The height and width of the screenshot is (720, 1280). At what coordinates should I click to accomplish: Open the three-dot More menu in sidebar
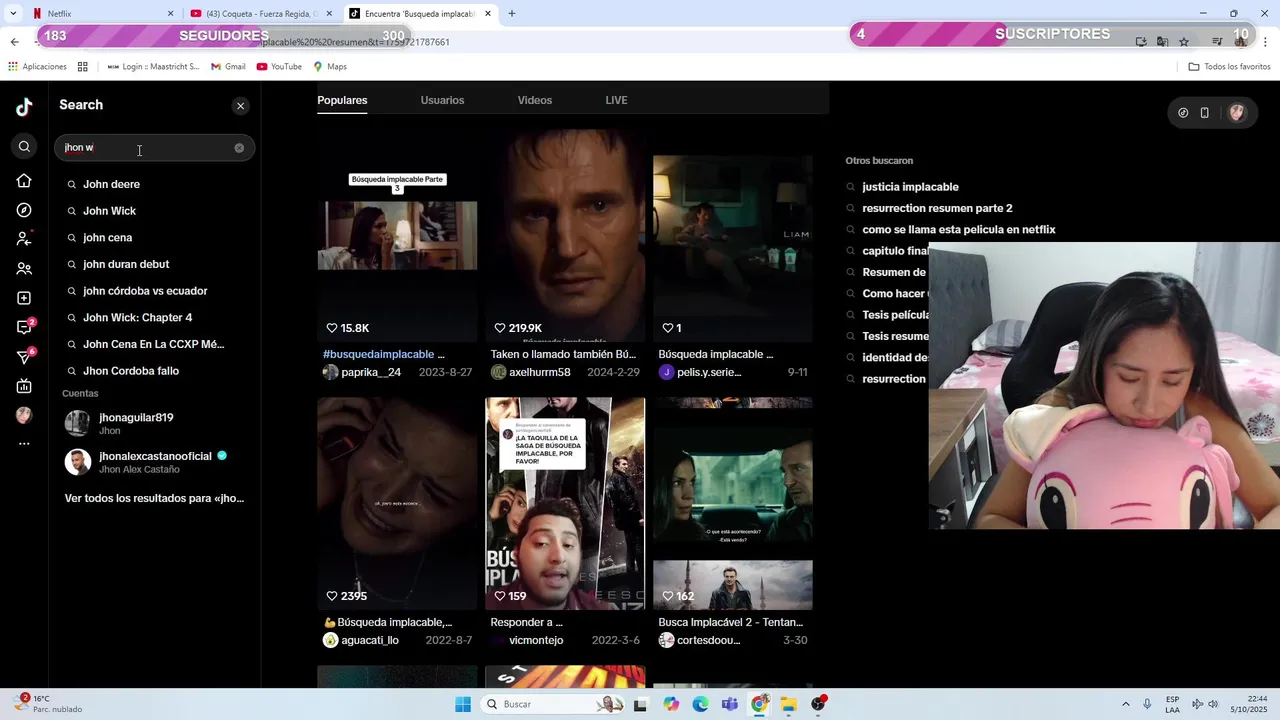[x=24, y=444]
